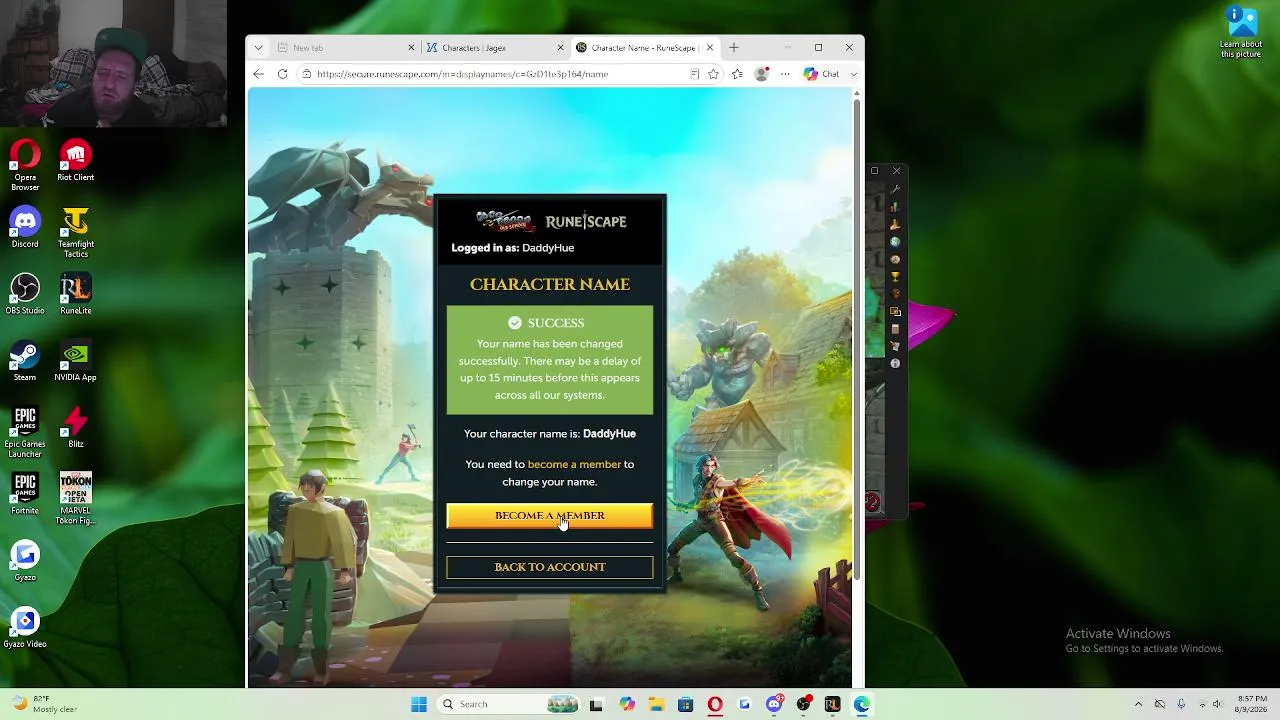Open RuneLite Configuration wrench icon in sidebar
This screenshot has height=720, width=1280.
(895, 189)
